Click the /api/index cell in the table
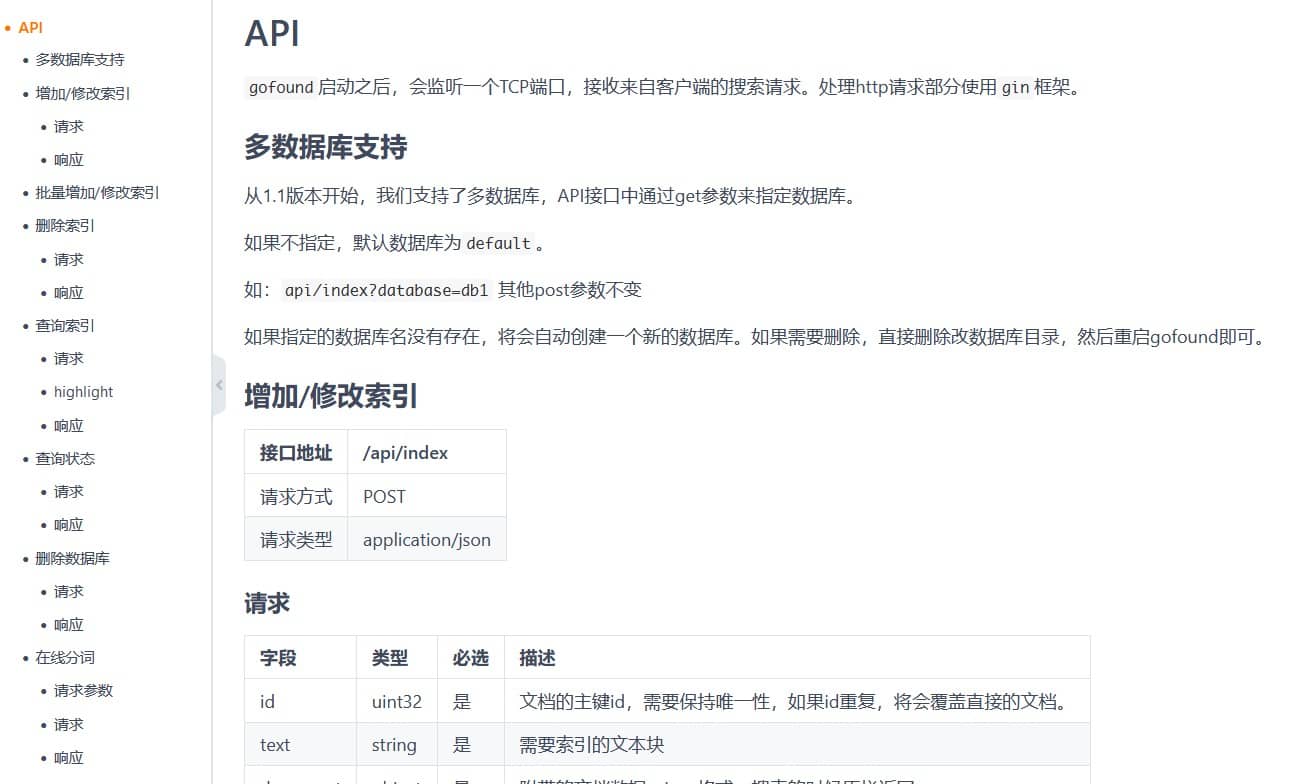The height and width of the screenshot is (784, 1289). 405,453
